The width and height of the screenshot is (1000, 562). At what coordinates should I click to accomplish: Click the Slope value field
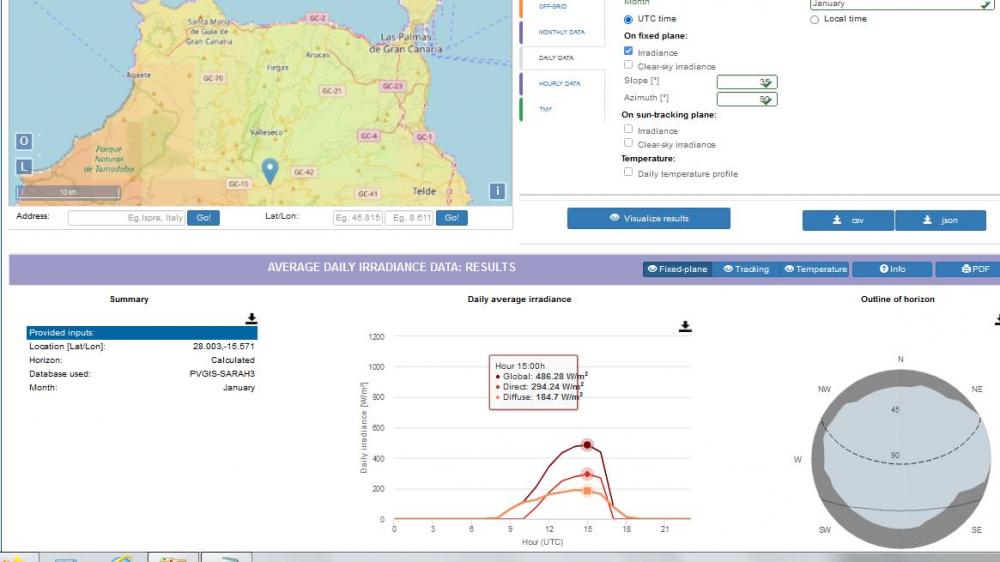click(x=747, y=82)
